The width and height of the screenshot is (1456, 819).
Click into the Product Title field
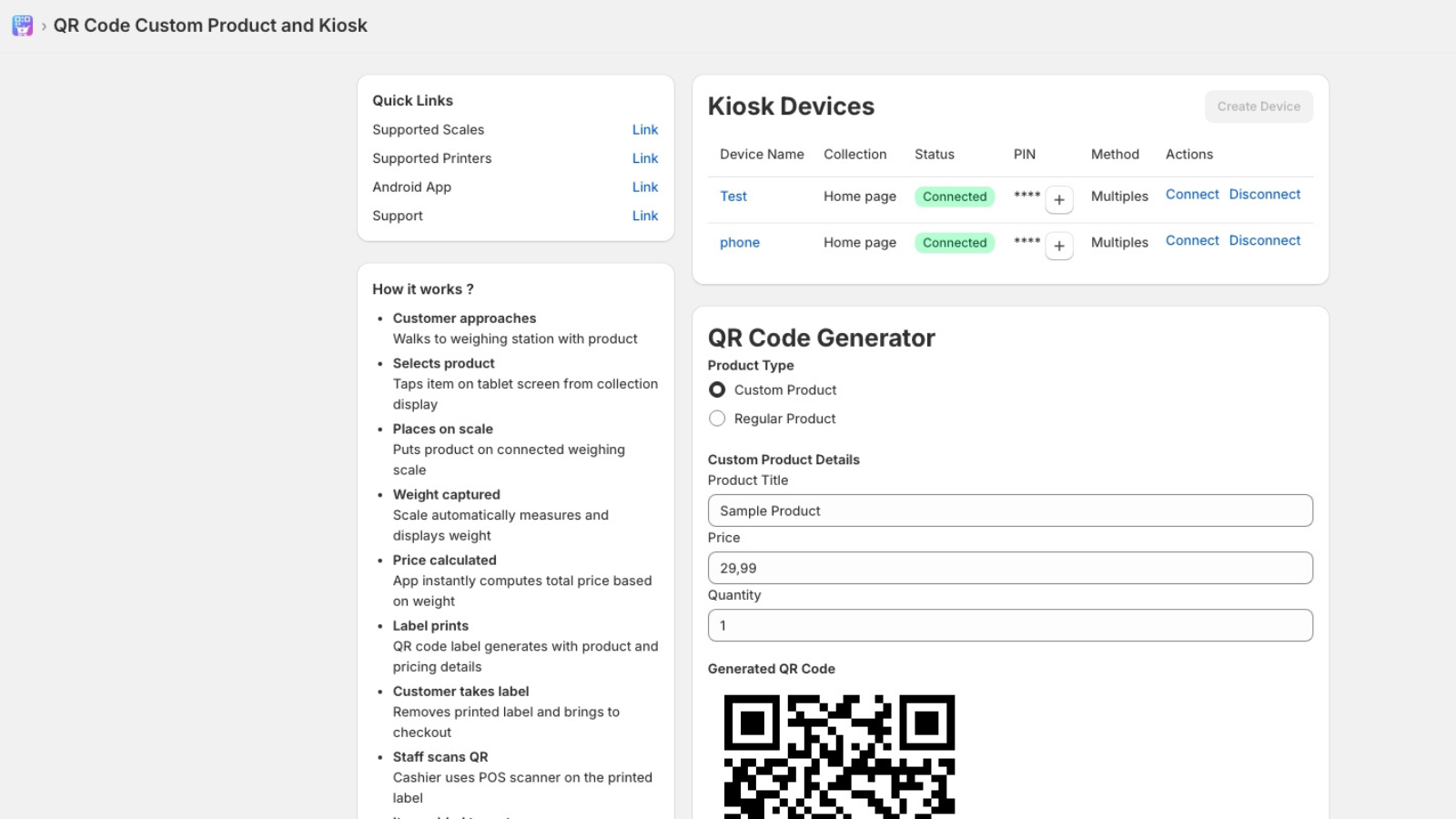coord(1009,511)
